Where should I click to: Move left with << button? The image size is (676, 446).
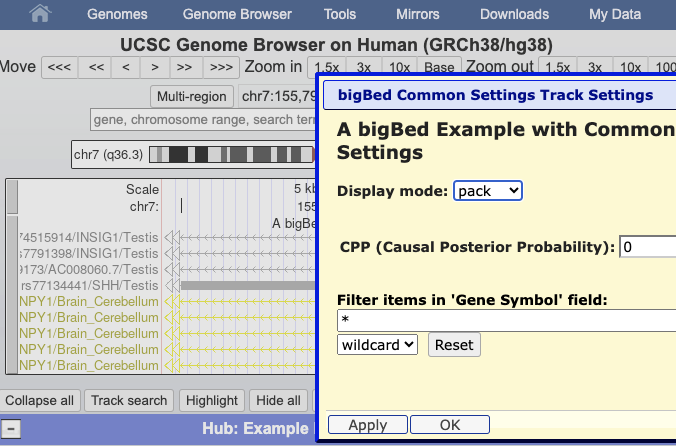[96, 67]
